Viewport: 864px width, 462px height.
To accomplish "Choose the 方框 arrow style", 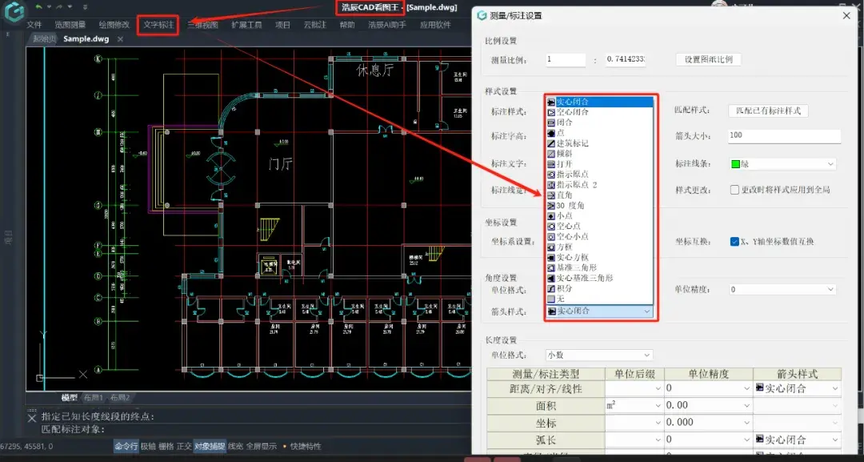I will pyautogui.click(x=600, y=247).
